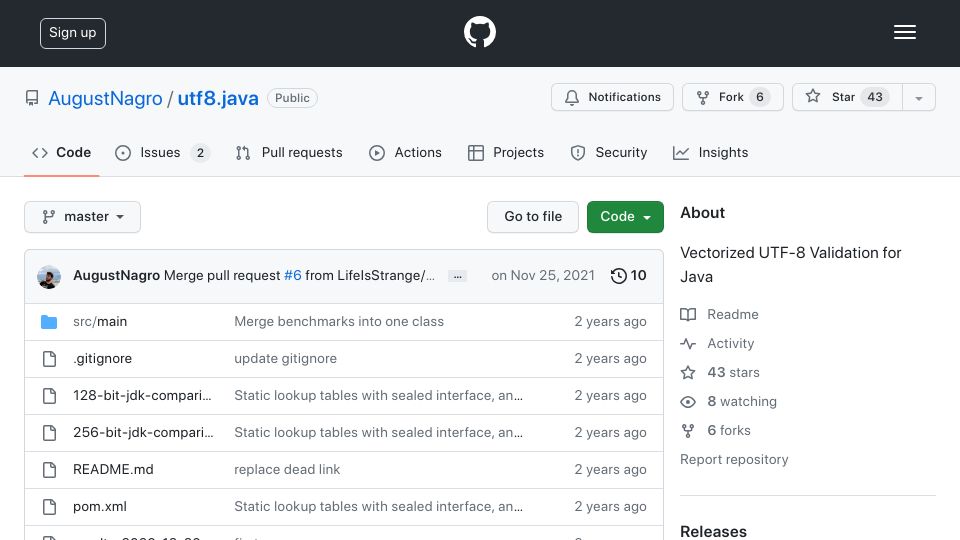Open the hamburger navigation menu
The width and height of the screenshot is (960, 540).
[904, 32]
